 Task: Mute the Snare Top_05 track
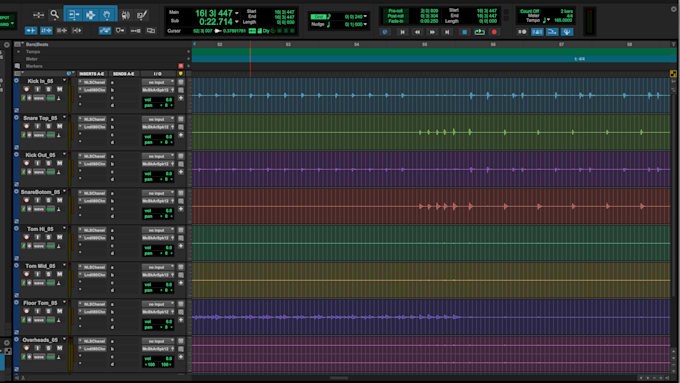click(x=59, y=126)
